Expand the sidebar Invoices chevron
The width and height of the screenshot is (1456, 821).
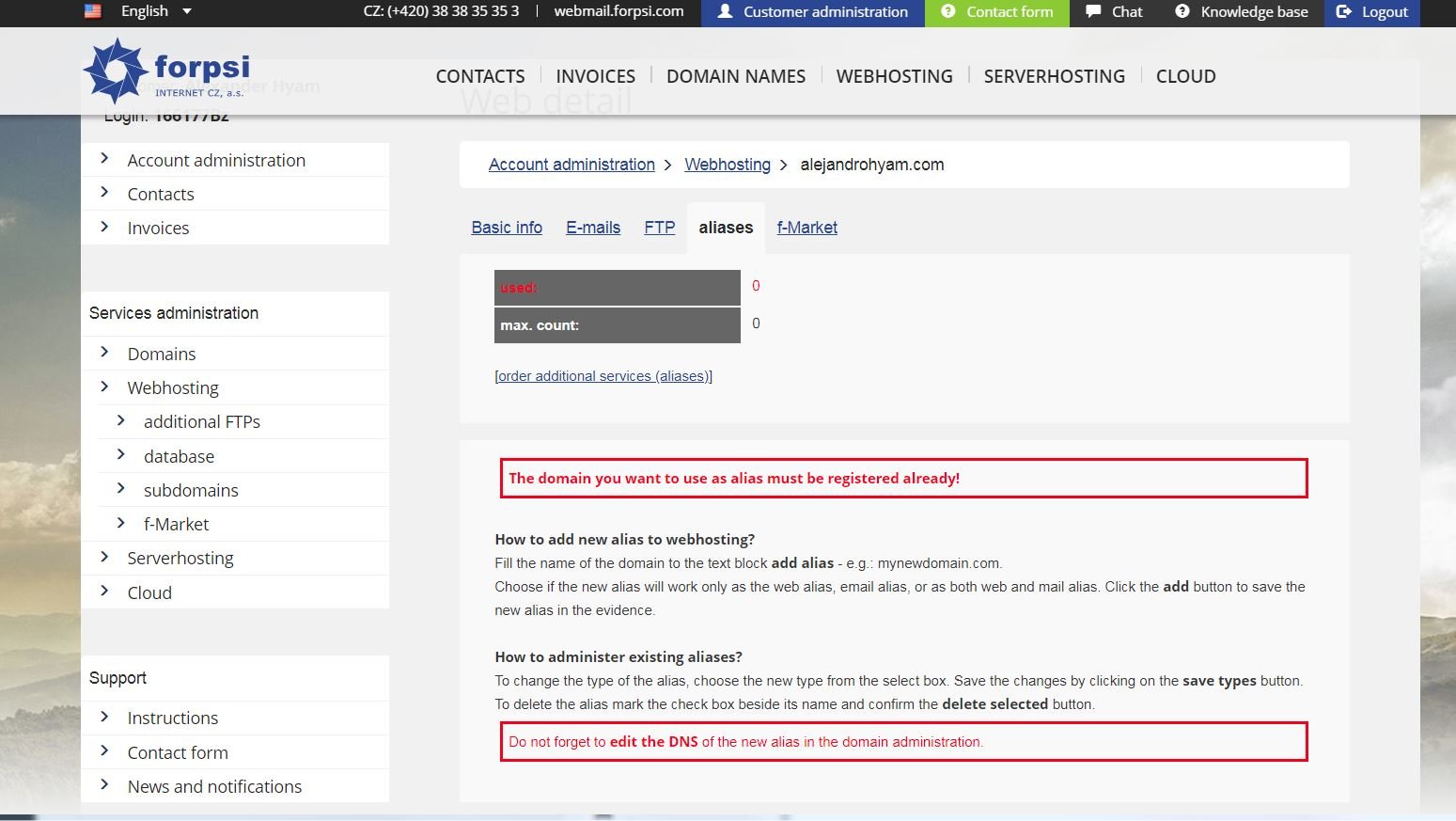point(104,227)
